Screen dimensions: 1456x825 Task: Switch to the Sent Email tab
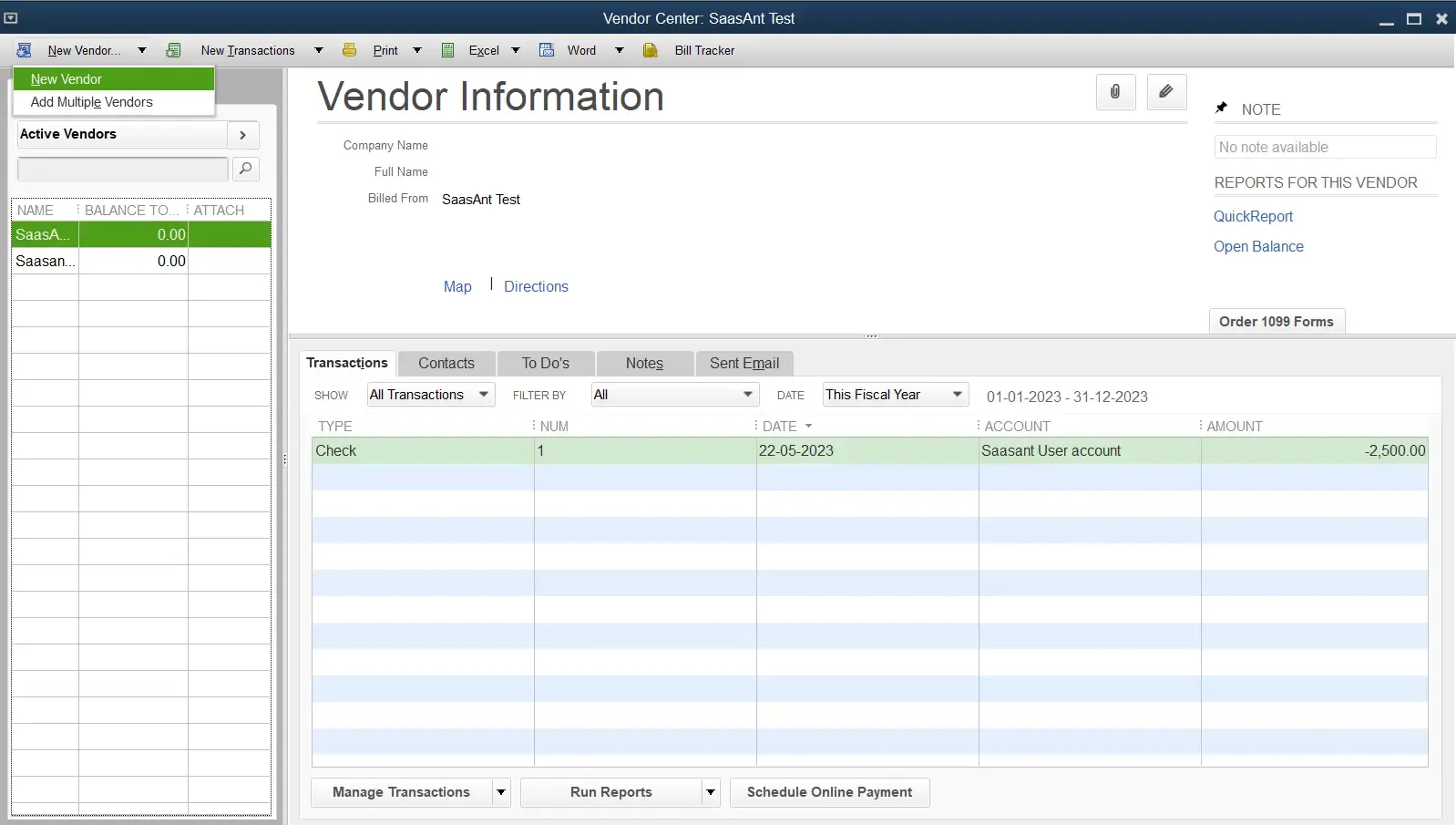point(744,363)
